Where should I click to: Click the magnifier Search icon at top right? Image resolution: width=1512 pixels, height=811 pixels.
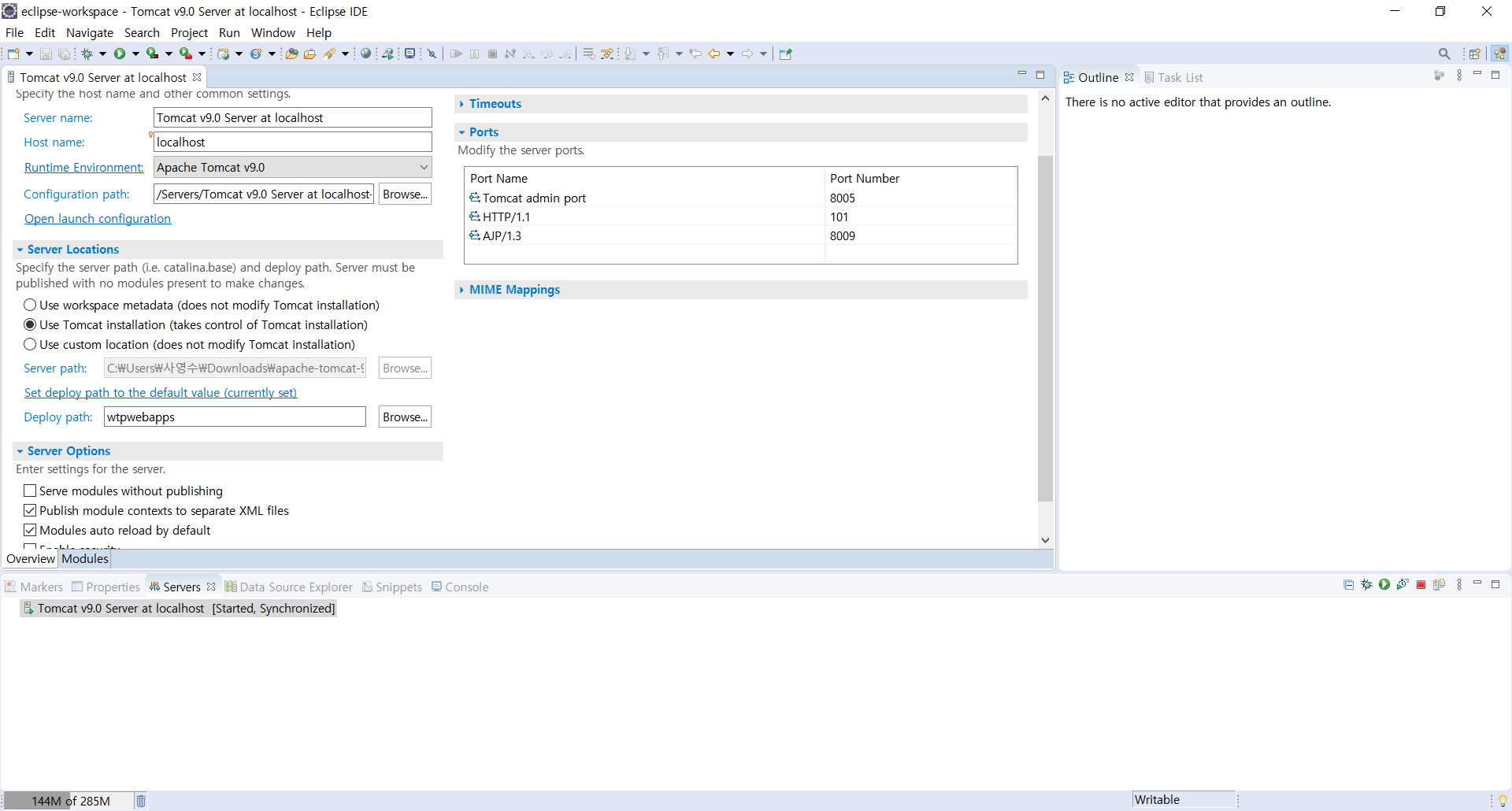point(1444,54)
